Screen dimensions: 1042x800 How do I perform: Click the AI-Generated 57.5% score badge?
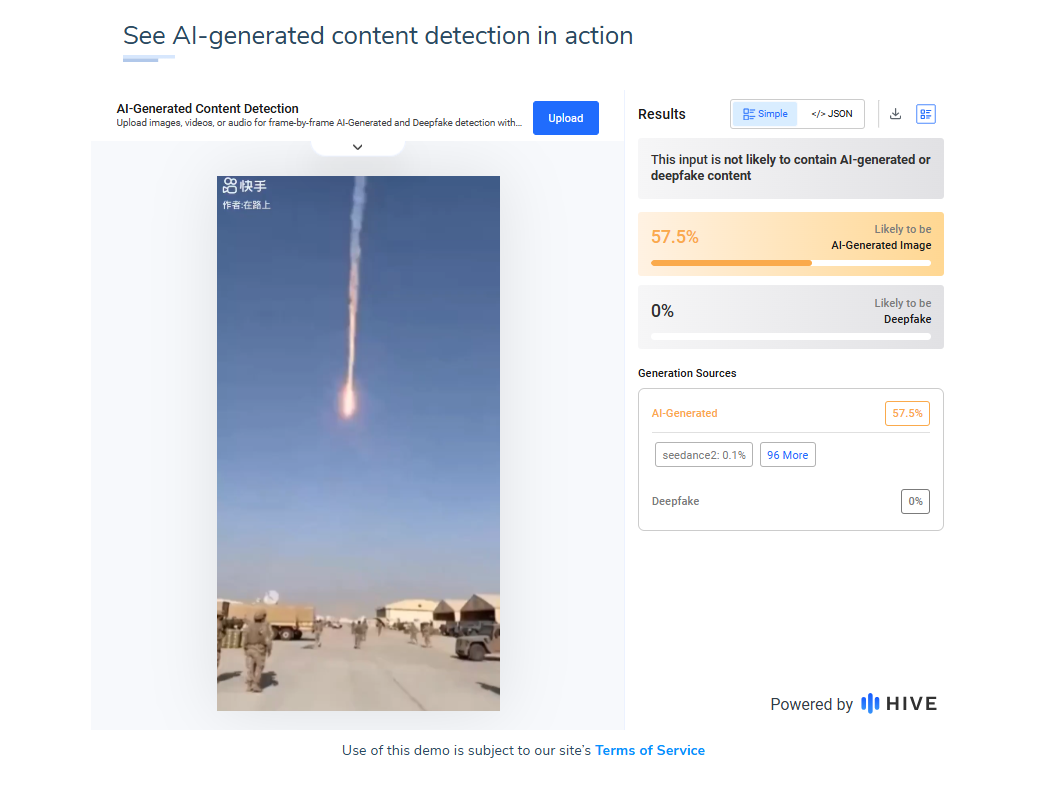point(907,413)
